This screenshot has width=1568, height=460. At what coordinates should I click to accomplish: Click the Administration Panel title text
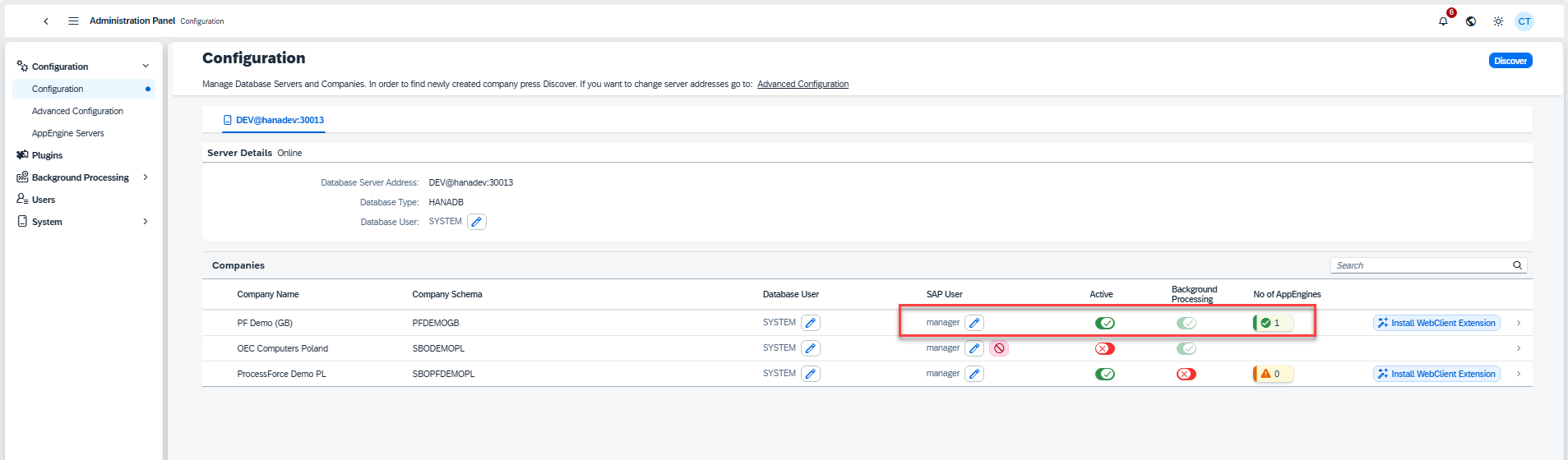(x=132, y=21)
